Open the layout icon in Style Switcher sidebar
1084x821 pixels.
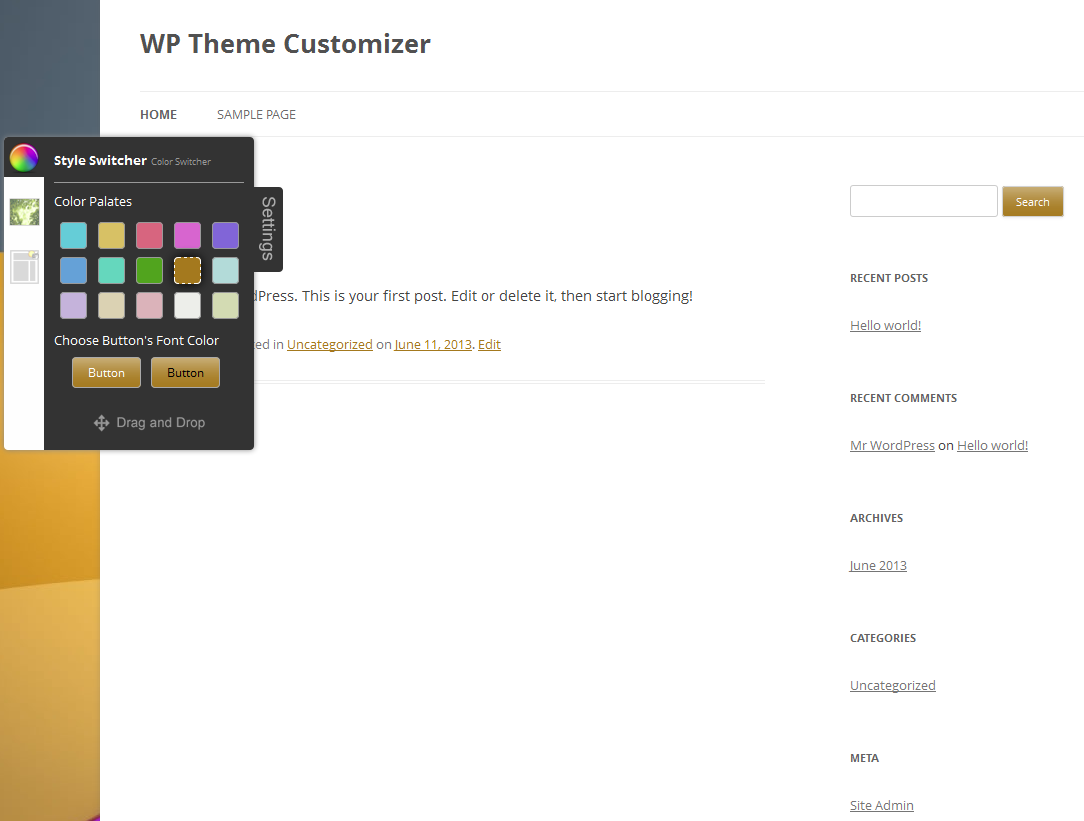[x=24, y=267]
